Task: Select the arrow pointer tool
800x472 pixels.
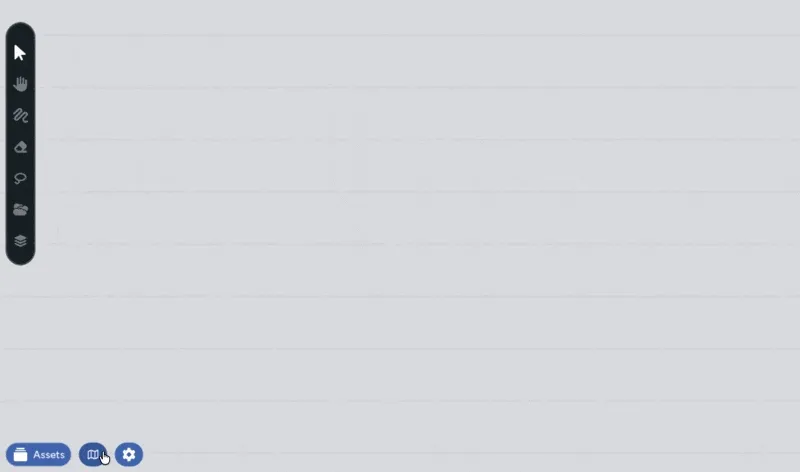Action: tap(20, 53)
